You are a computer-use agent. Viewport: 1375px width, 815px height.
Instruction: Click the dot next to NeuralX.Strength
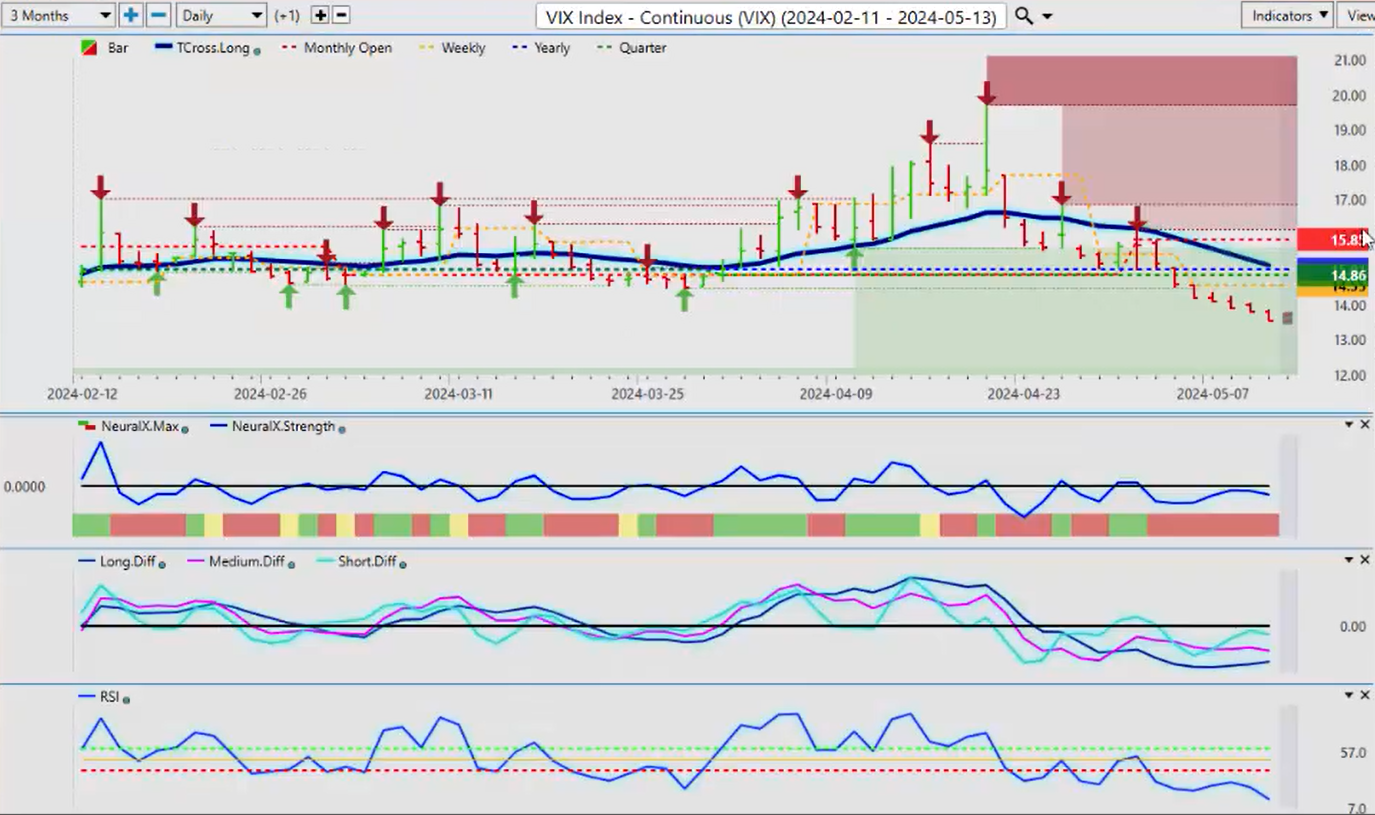coord(343,428)
